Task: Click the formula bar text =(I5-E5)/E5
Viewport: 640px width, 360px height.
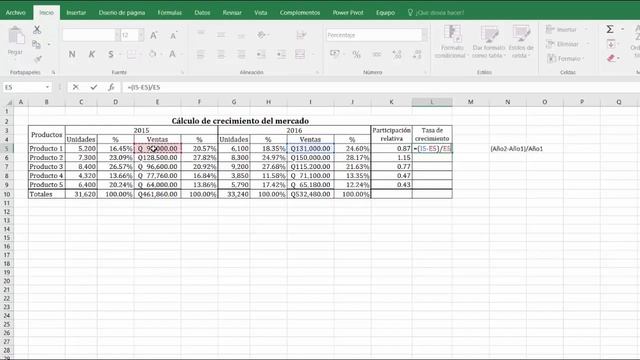Action: click(144, 87)
